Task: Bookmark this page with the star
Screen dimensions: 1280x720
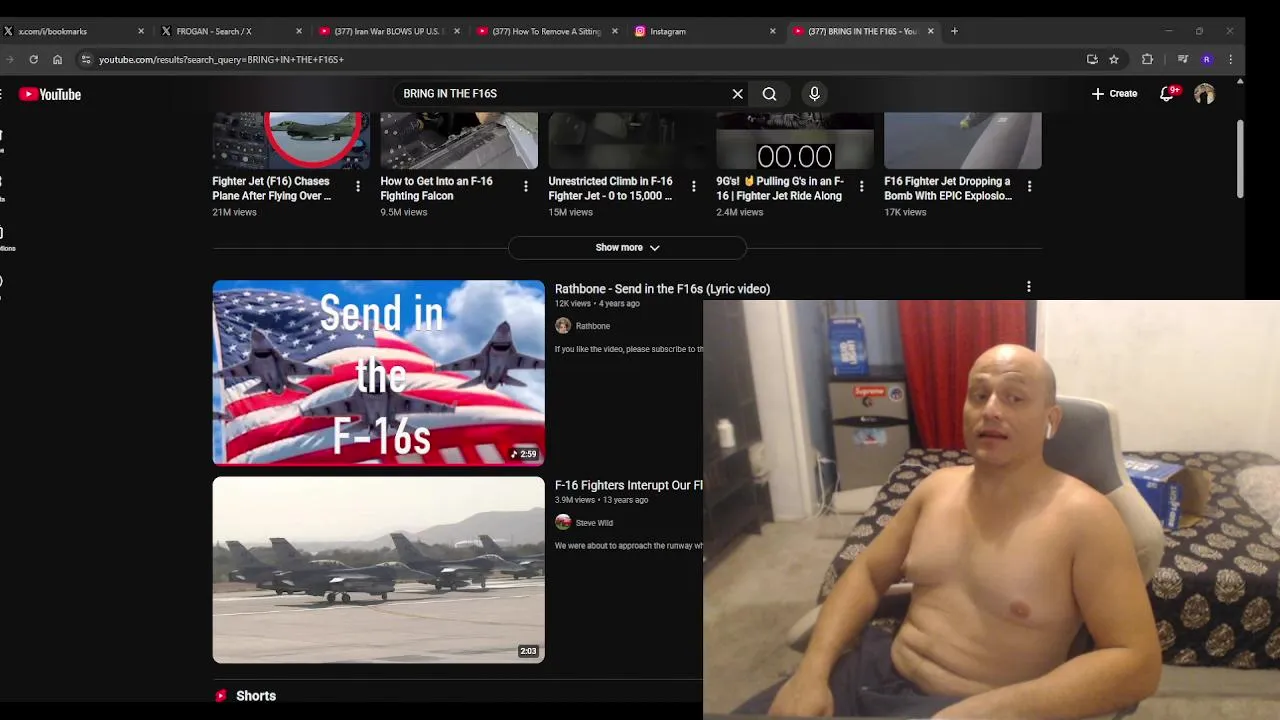Action: [1114, 59]
